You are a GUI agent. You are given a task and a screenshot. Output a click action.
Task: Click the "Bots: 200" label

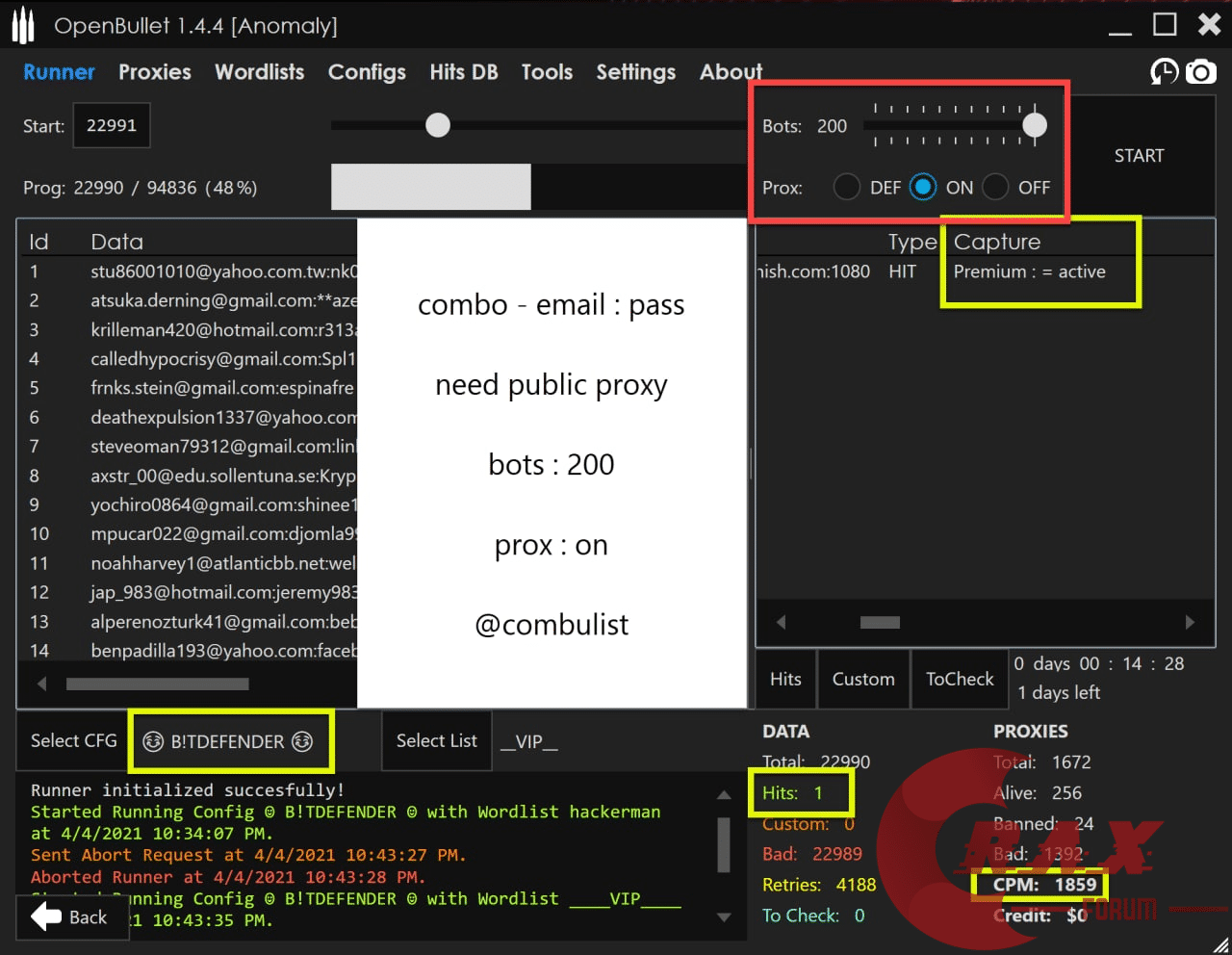[x=805, y=126]
